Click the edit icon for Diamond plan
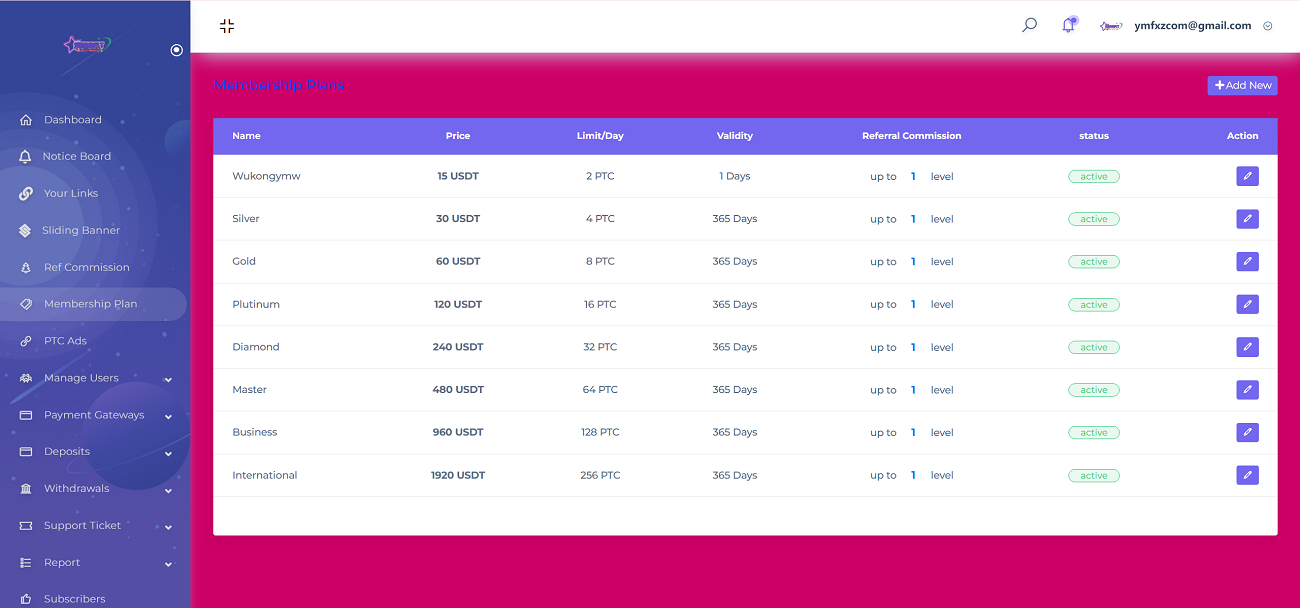1300x608 pixels. (x=1247, y=347)
